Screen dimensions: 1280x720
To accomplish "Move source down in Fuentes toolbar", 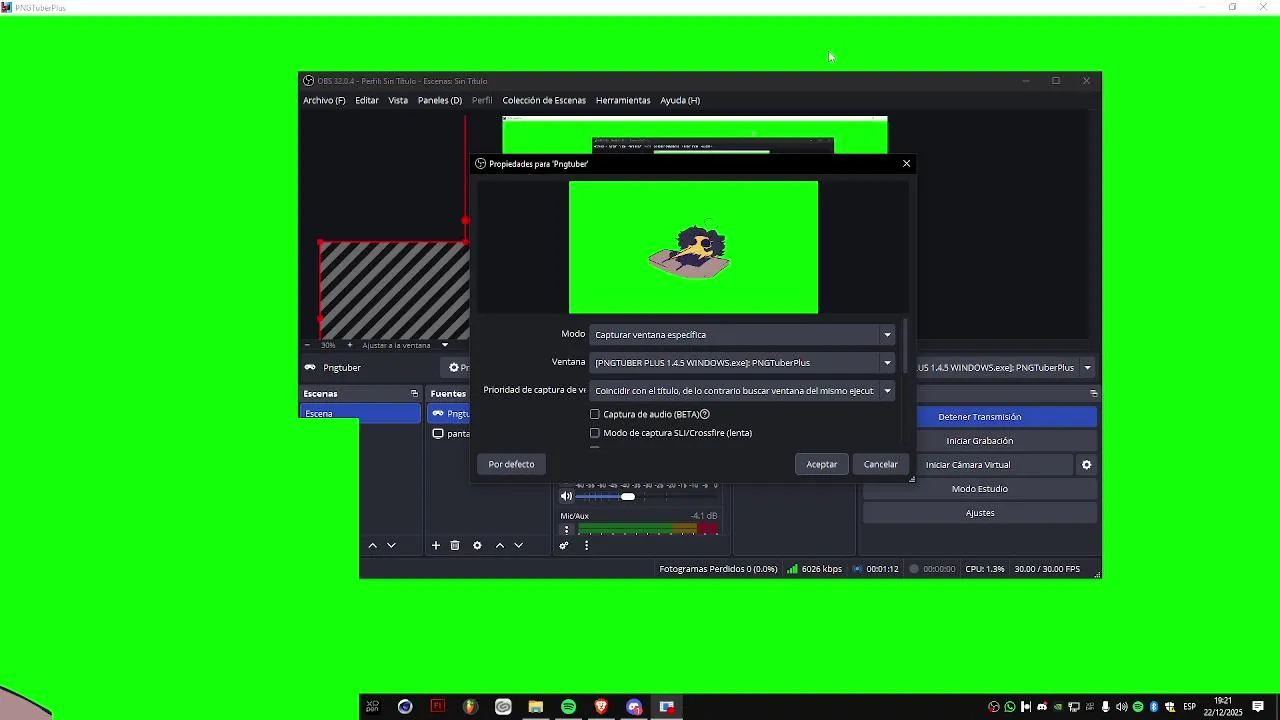I will 518,545.
